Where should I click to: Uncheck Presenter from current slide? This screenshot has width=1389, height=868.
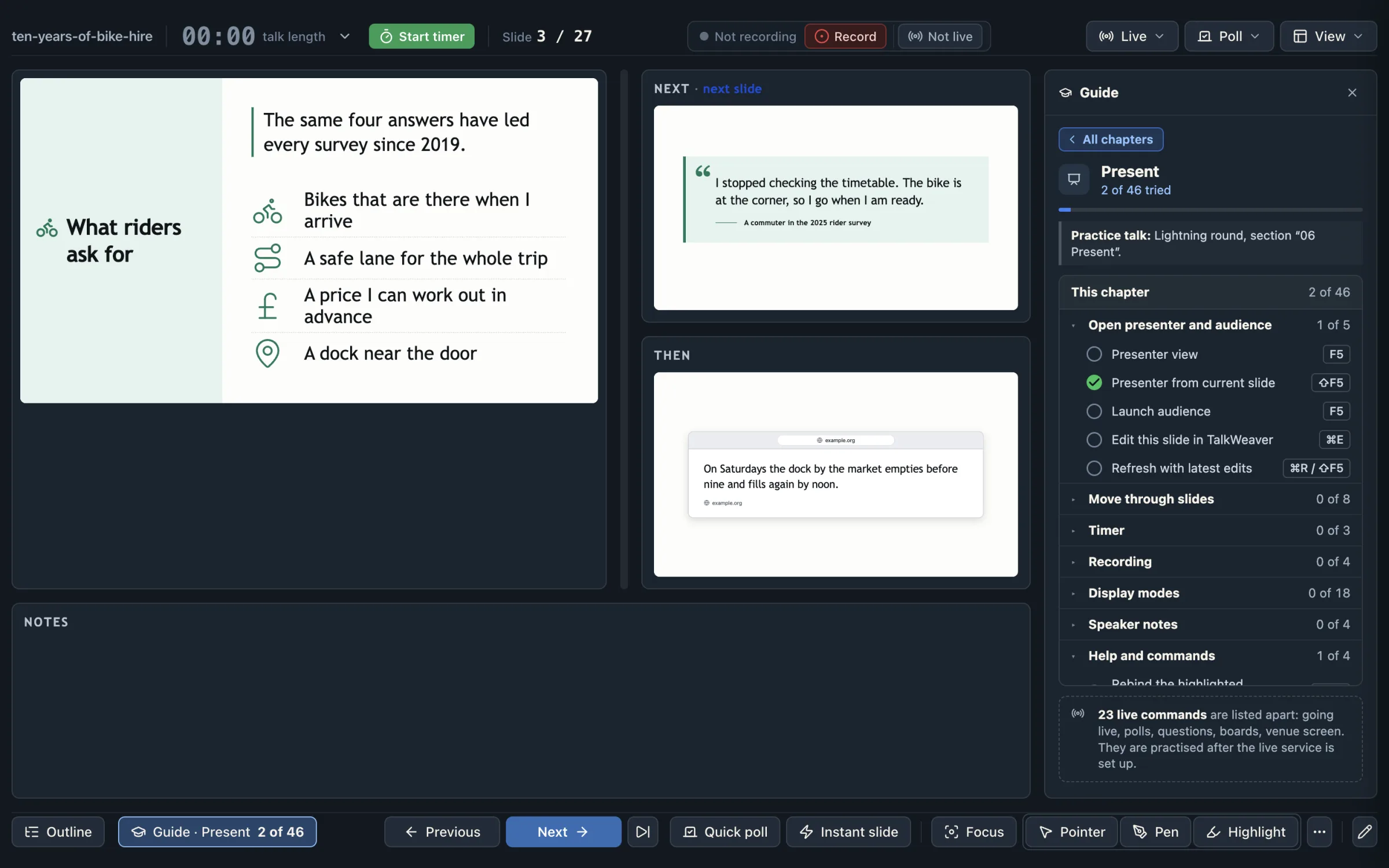coord(1094,382)
